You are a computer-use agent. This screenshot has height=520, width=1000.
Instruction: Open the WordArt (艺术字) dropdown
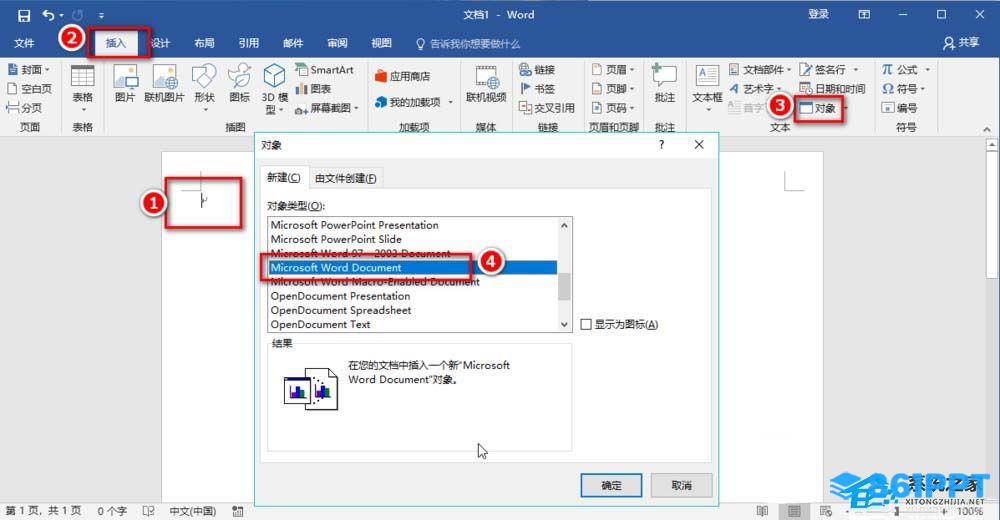click(755, 89)
